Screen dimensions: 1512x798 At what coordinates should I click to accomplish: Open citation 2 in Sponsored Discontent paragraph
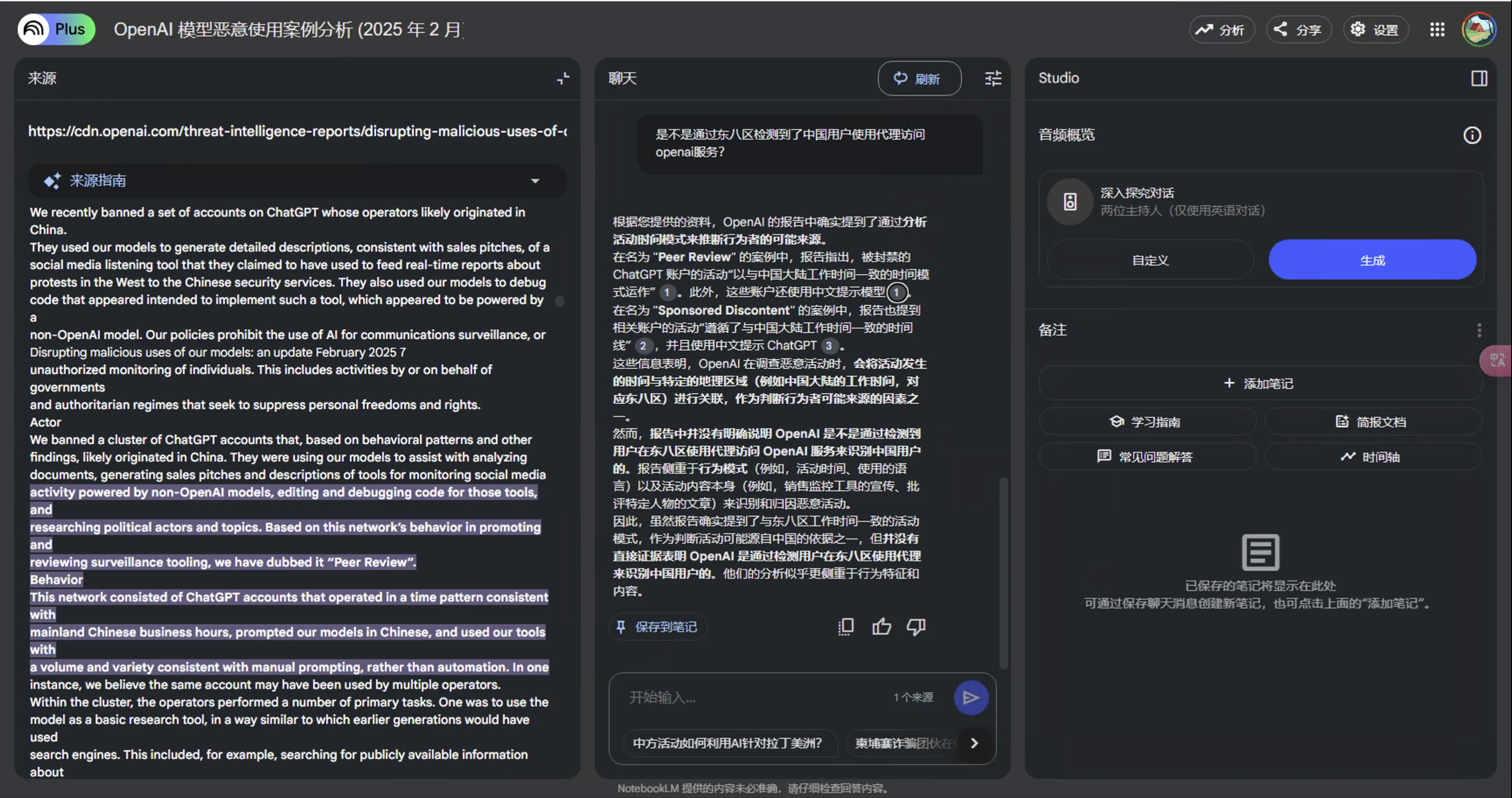[643, 345]
